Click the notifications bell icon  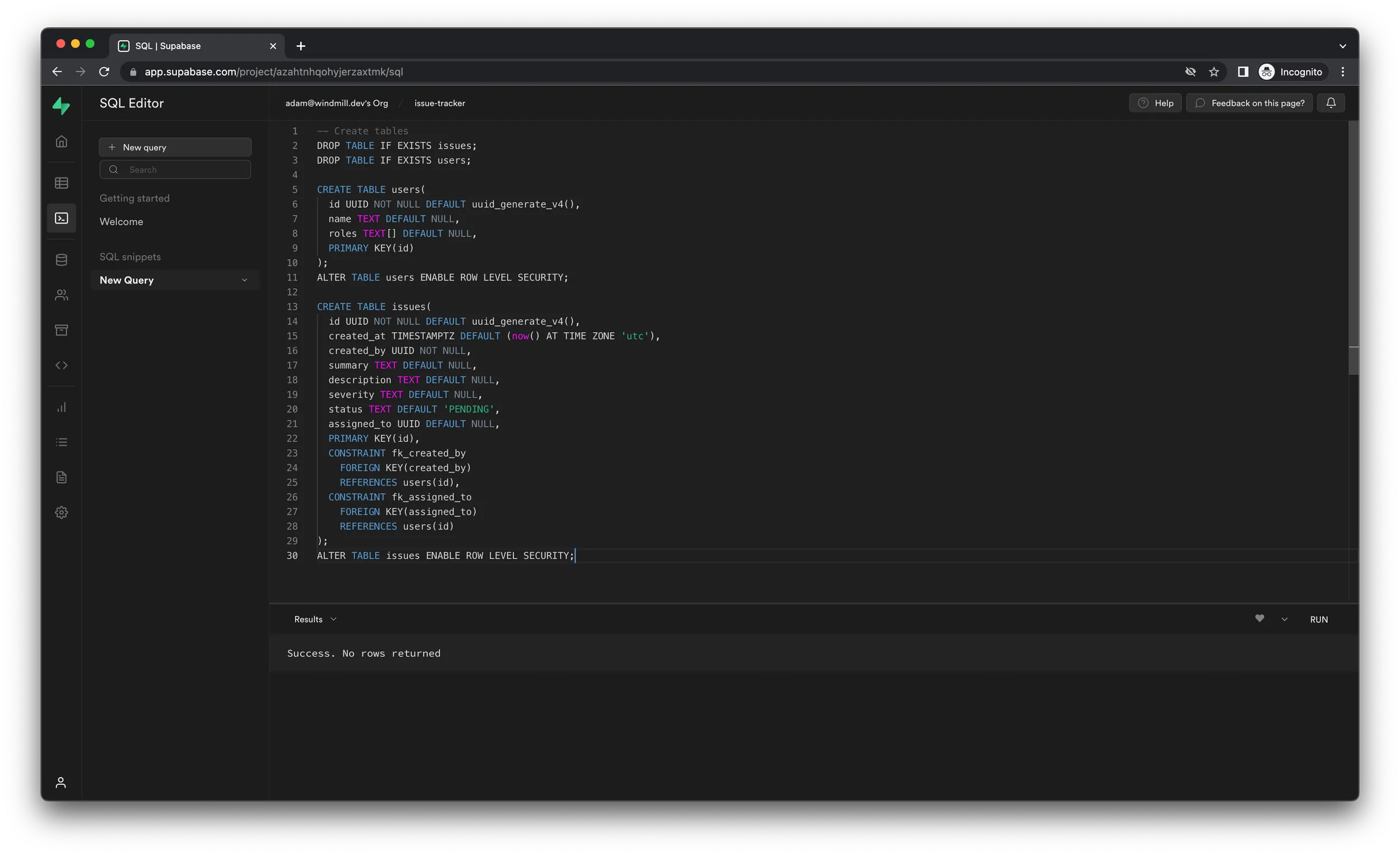pyautogui.click(x=1331, y=103)
